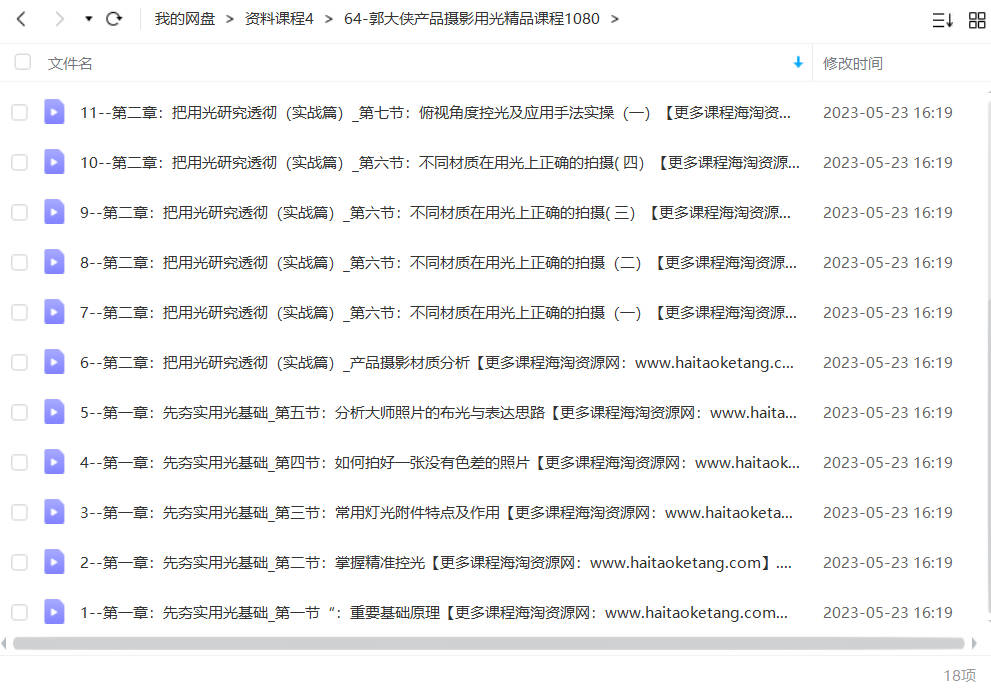Sort by the 修改时间 column header
The width and height of the screenshot is (991, 688).
(853, 63)
